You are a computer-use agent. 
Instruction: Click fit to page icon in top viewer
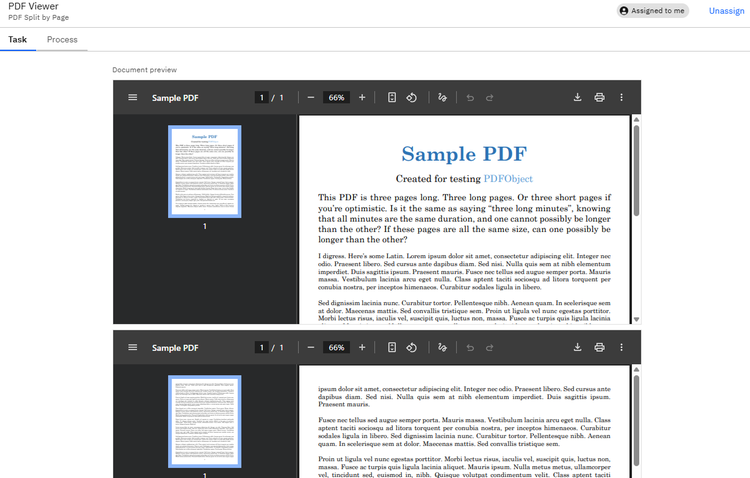392,98
